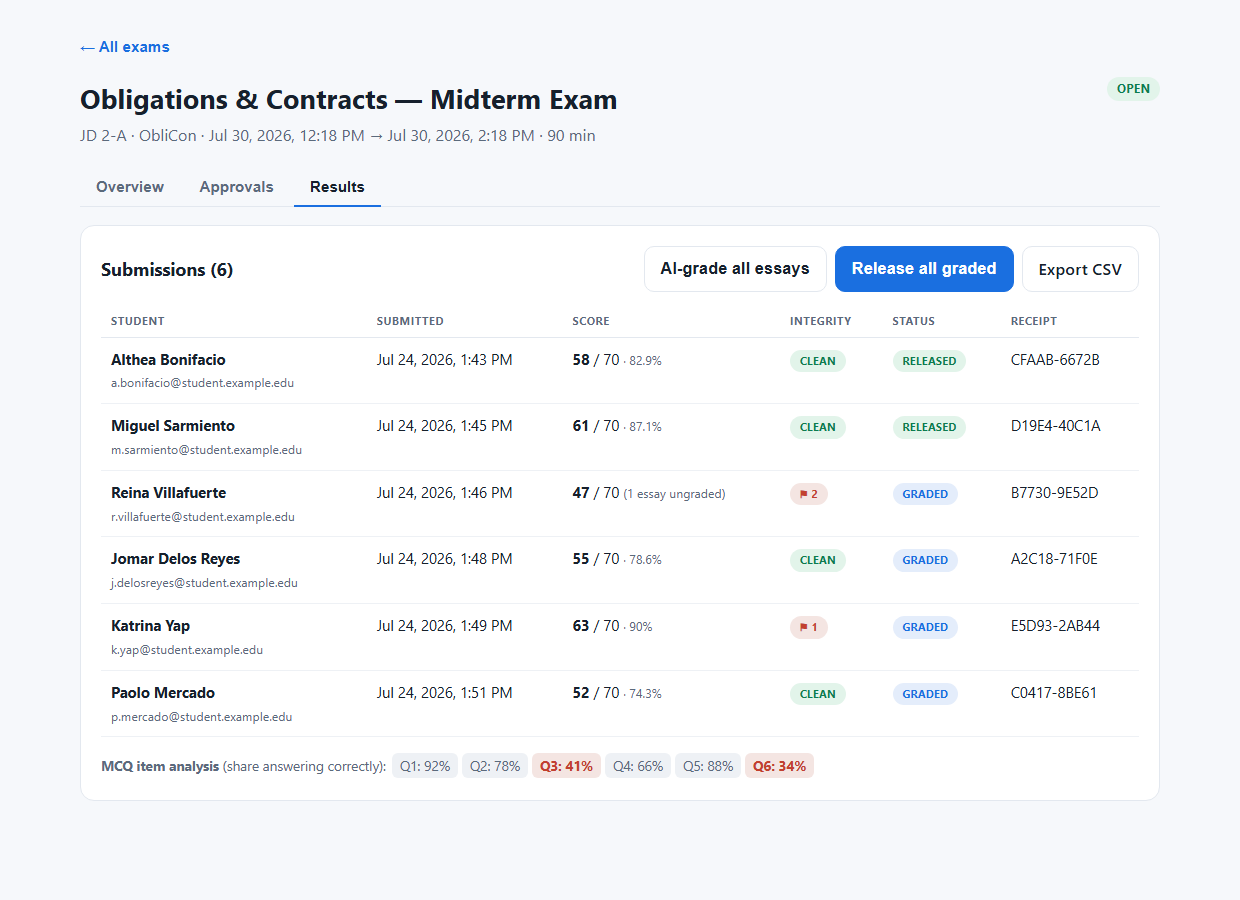Click the red Q3: 41% chip
This screenshot has width=1240, height=900.
[566, 766]
